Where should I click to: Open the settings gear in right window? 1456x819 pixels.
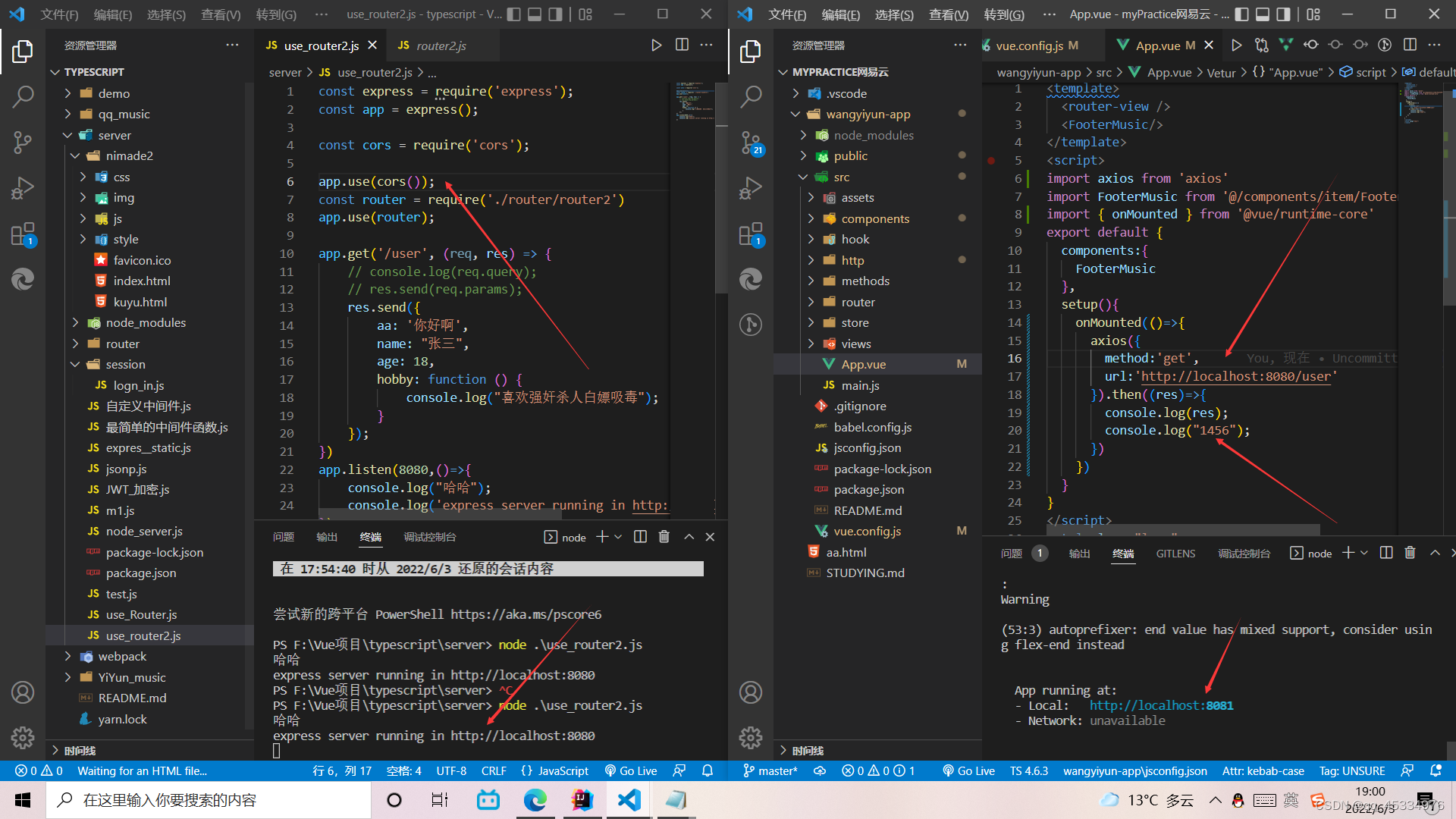[750, 737]
